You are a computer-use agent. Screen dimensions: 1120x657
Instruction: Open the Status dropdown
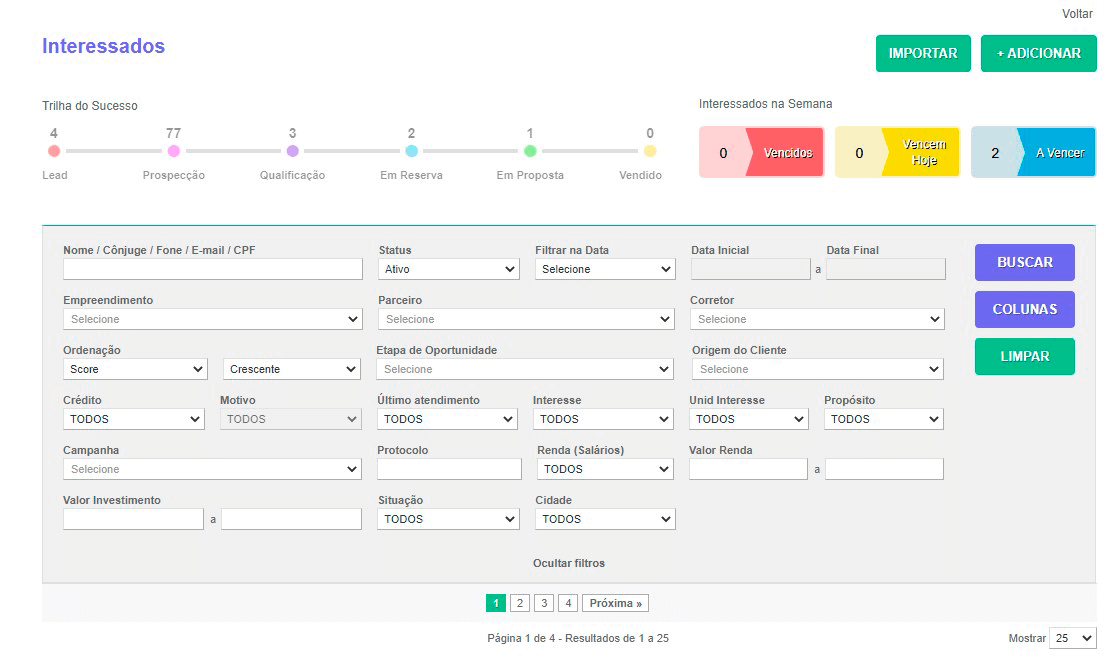[448, 269]
